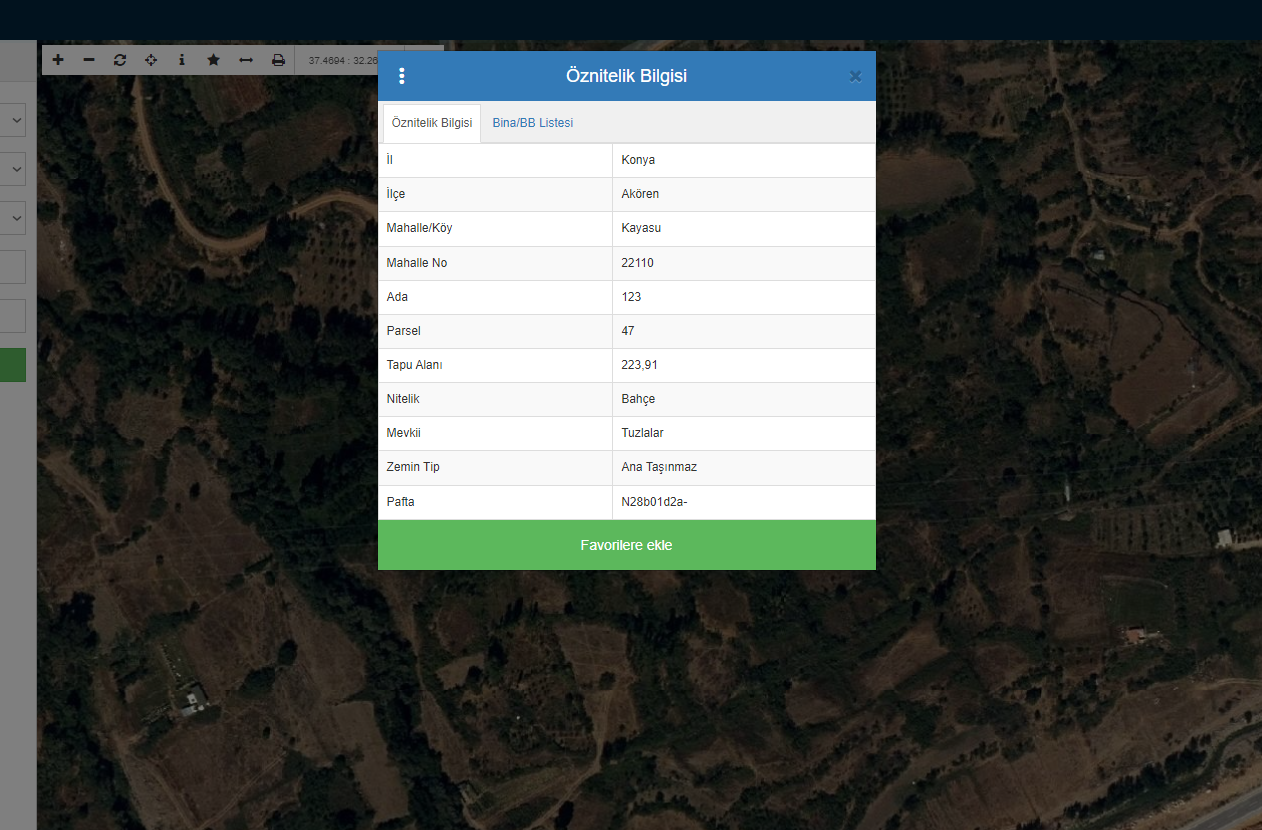The image size is (1262, 830).
Task: Click the refresh map icon
Action: [120, 60]
